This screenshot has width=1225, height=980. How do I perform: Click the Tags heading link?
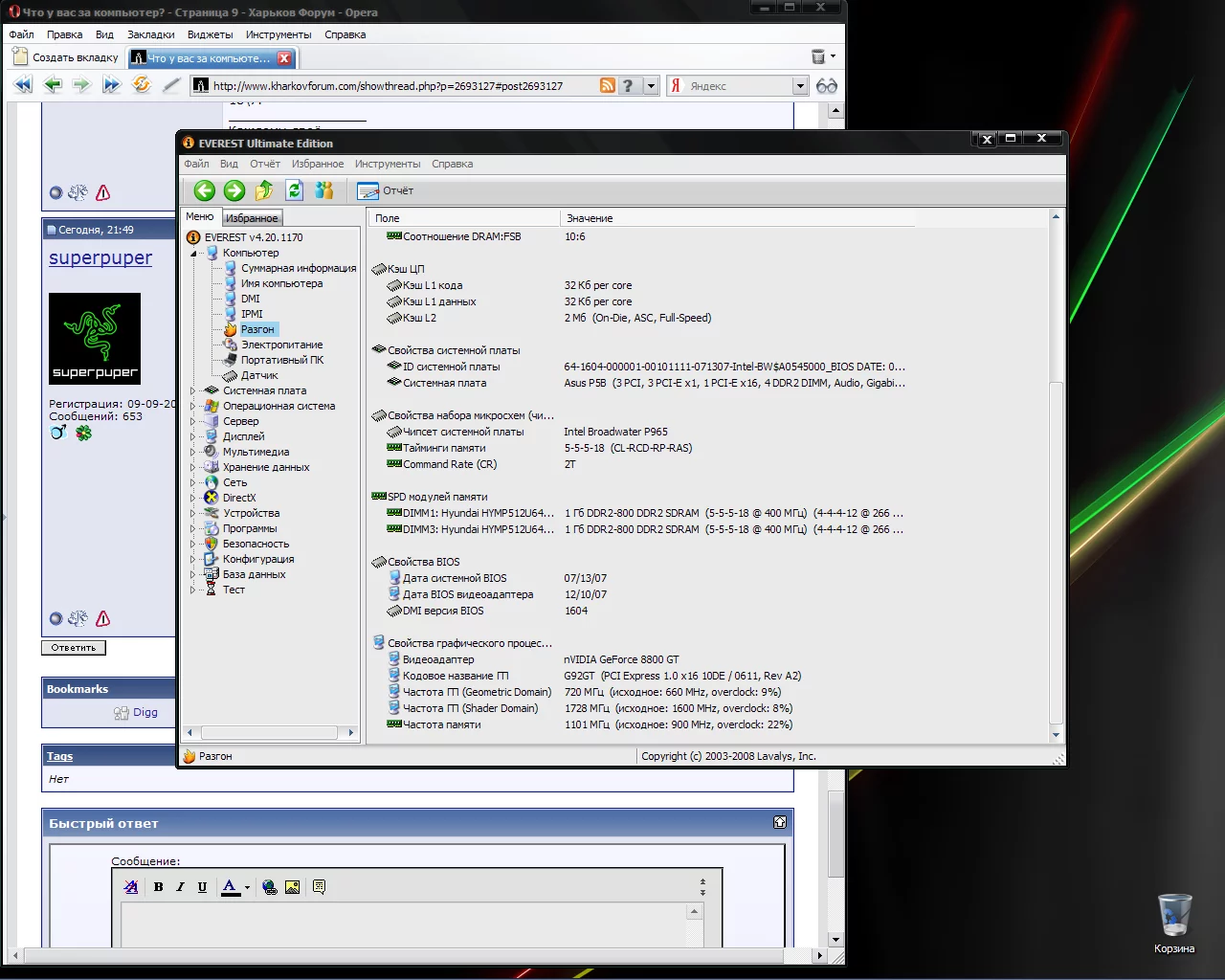59,756
